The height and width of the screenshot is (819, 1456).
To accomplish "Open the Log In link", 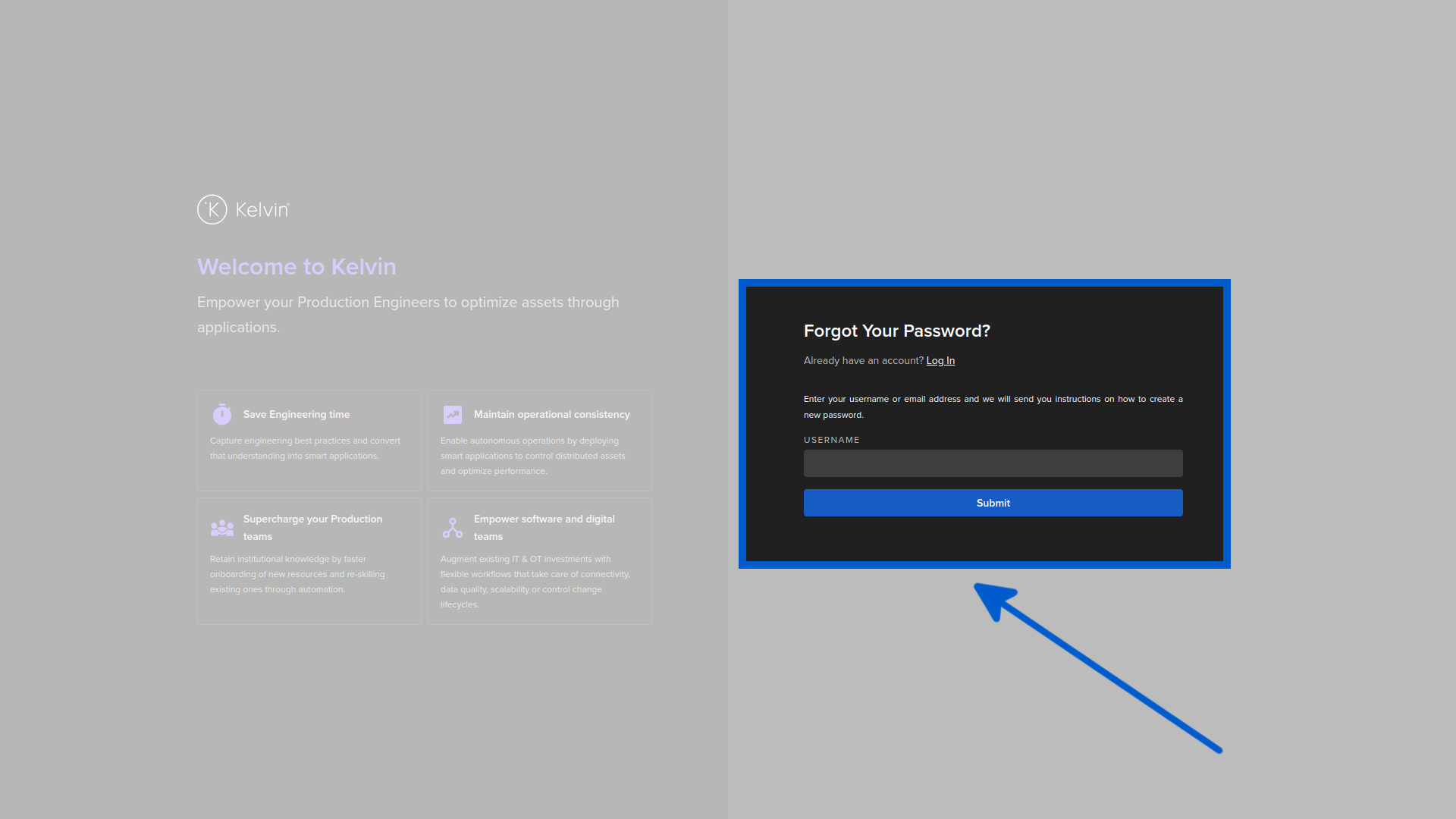I will (x=940, y=360).
